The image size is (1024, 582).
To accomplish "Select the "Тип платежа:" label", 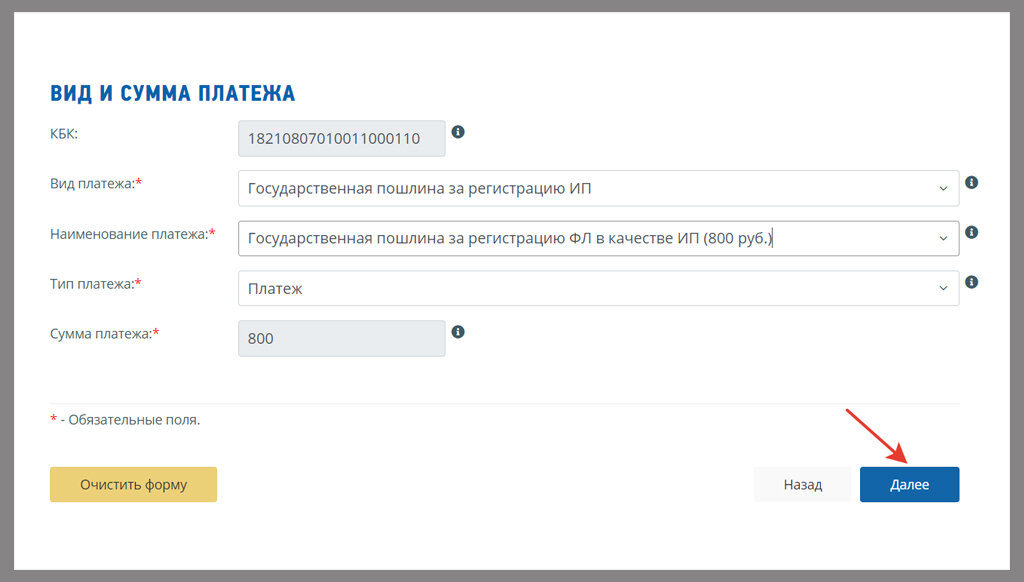I will pyautogui.click(x=95, y=284).
